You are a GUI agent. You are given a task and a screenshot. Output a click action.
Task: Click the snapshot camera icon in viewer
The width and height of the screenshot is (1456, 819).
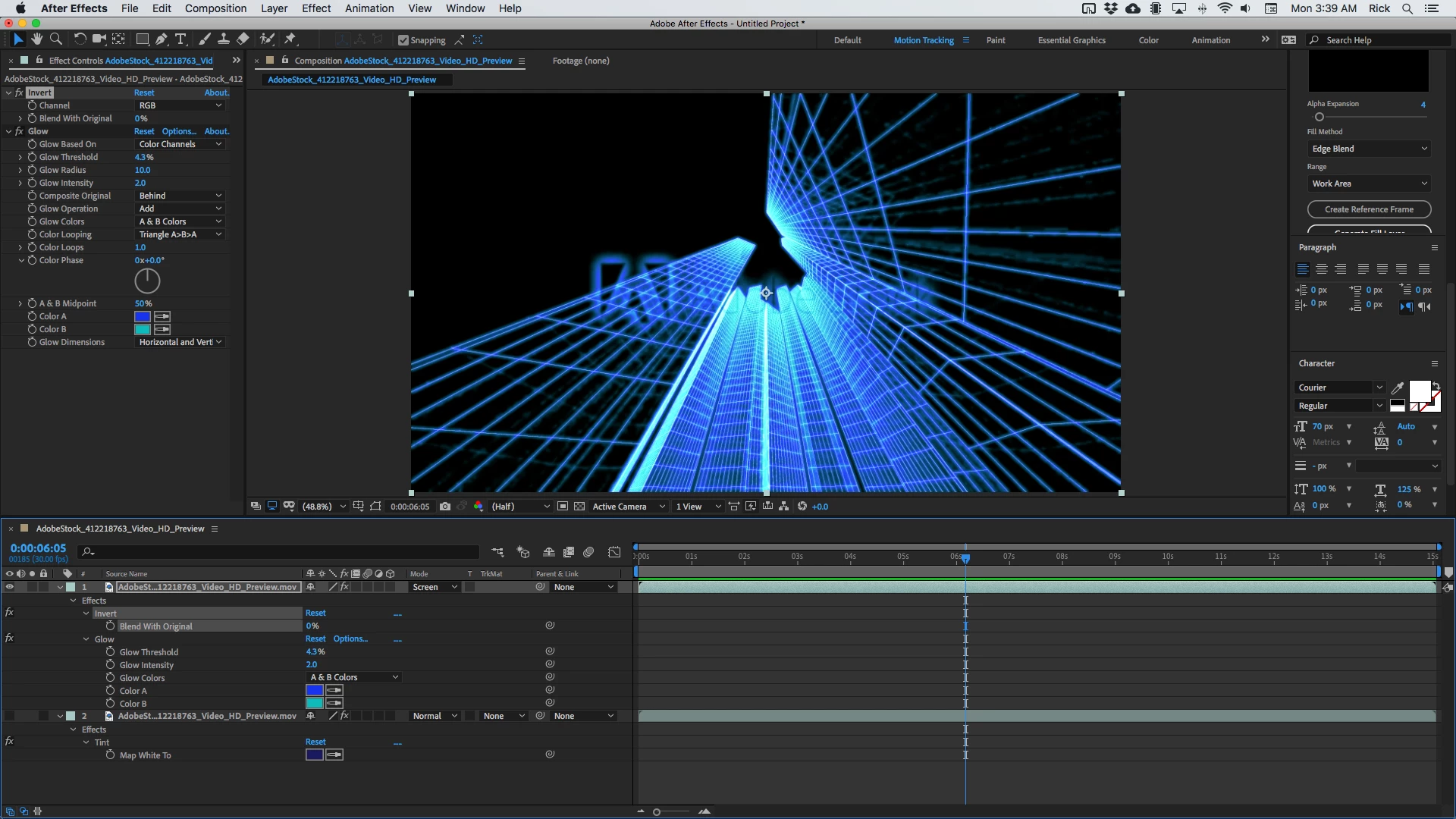(x=445, y=507)
